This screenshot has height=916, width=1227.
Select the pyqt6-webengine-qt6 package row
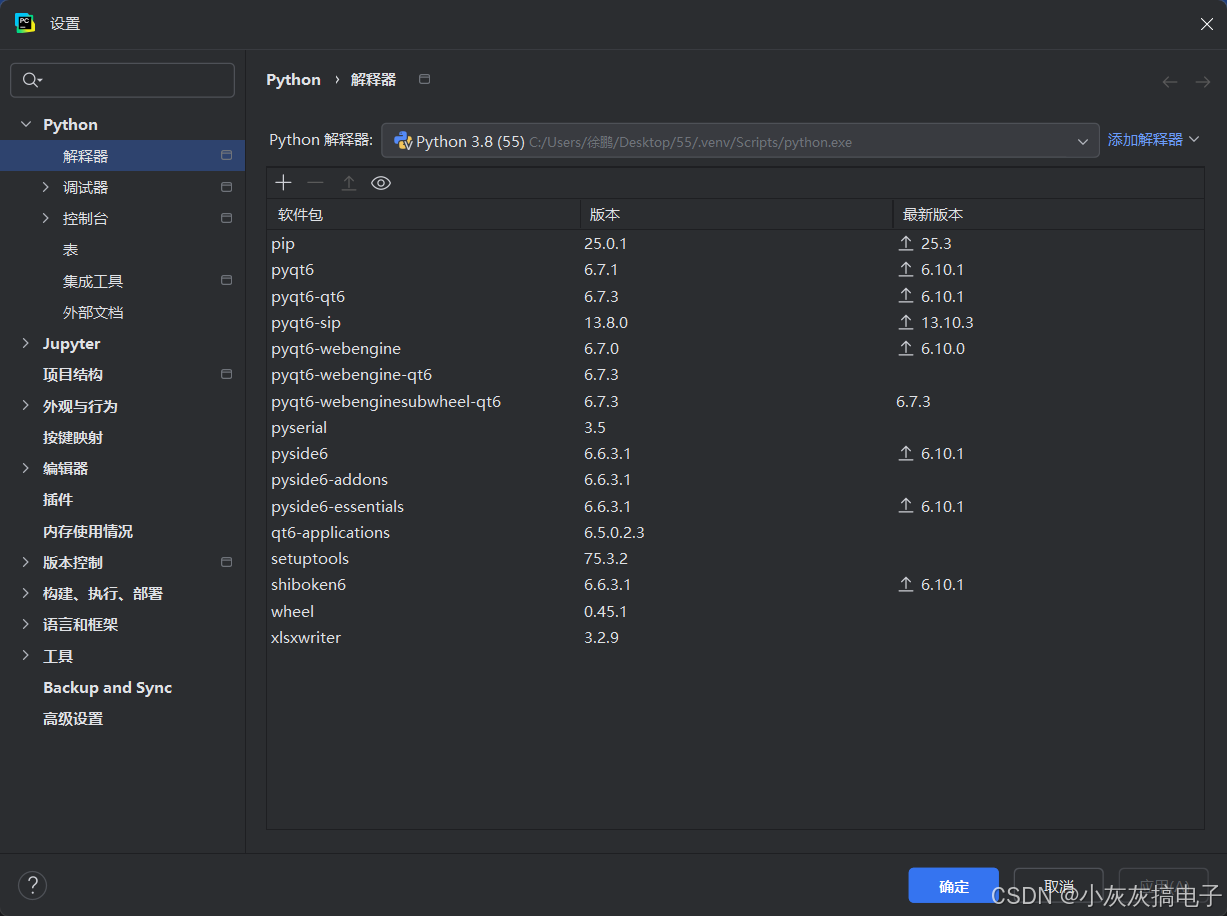pos(735,374)
